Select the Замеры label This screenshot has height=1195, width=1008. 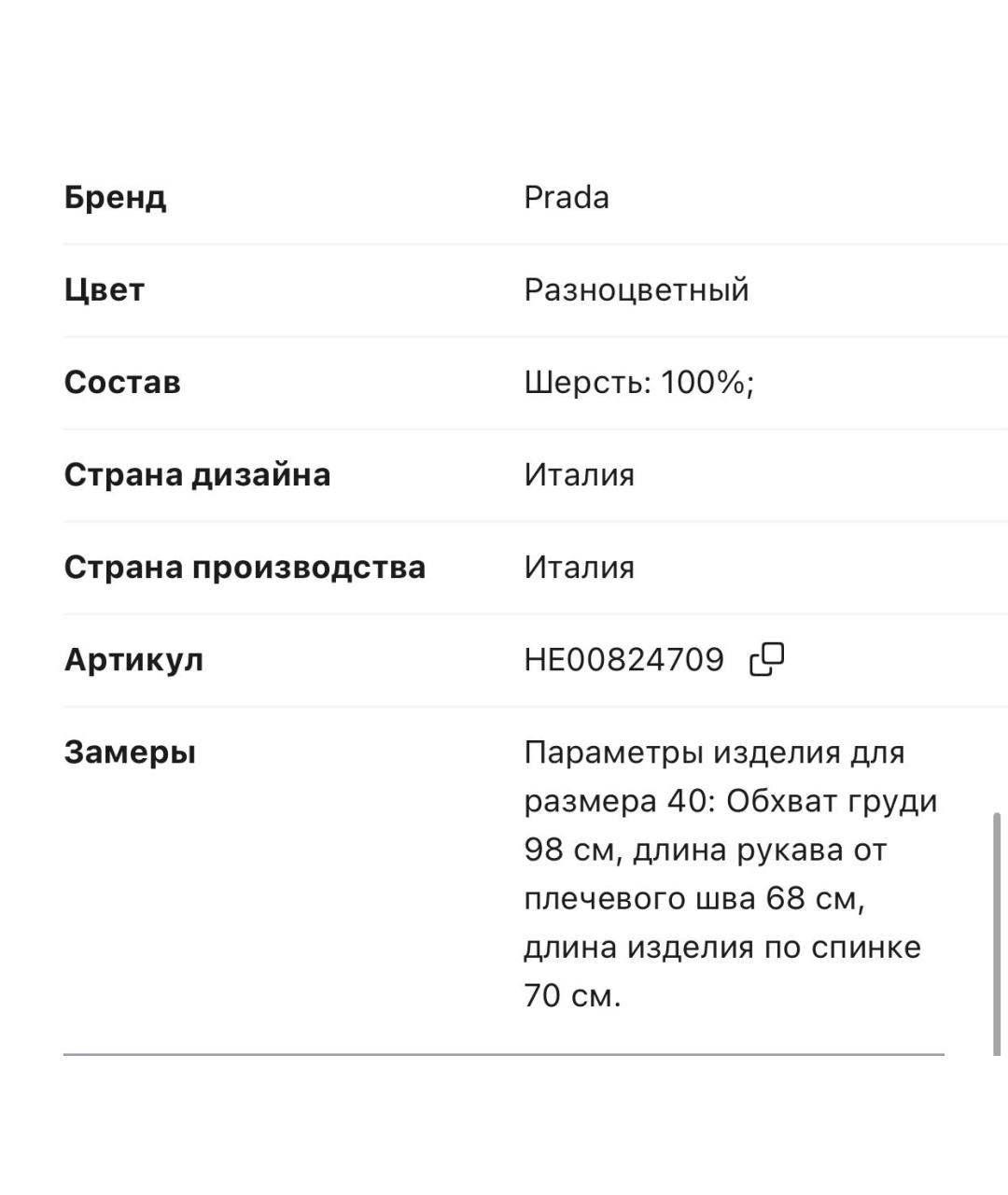pos(130,752)
